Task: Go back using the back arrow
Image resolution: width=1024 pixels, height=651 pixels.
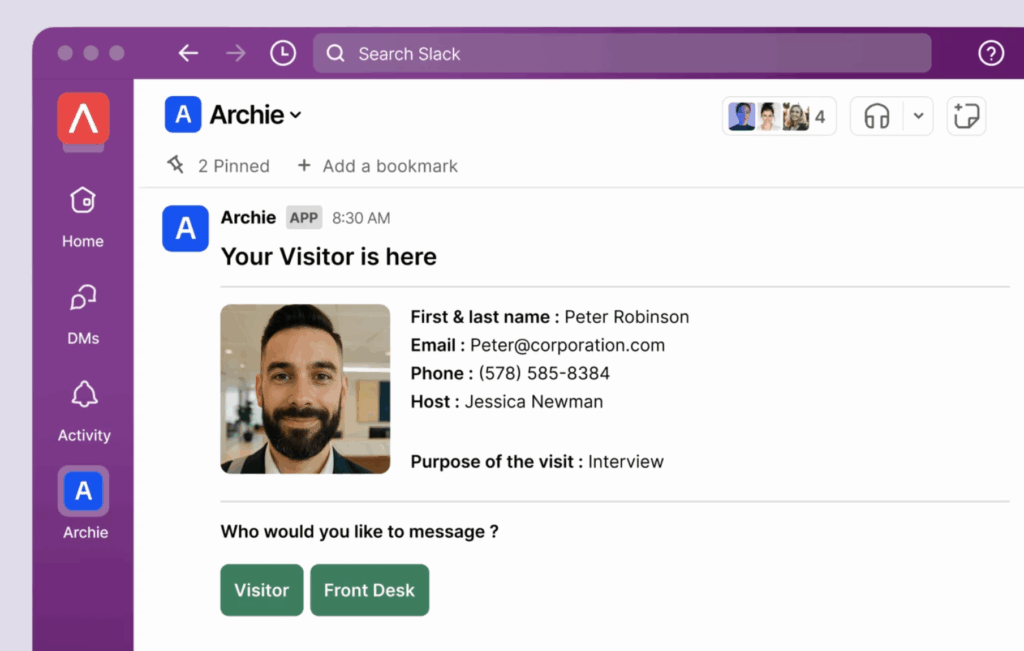Action: (x=188, y=53)
